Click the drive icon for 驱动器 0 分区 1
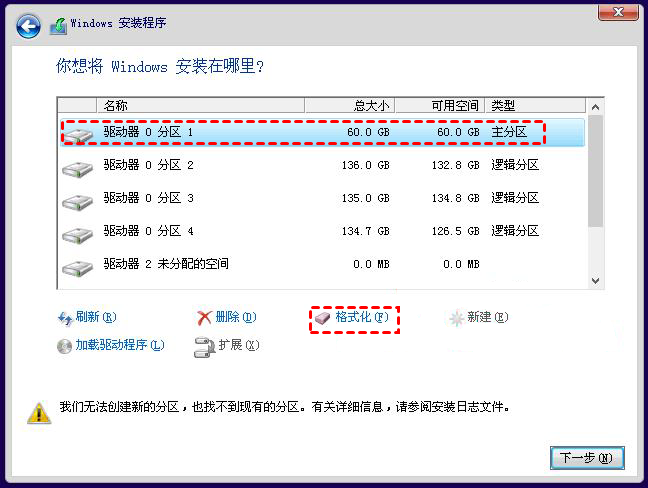Viewport: 648px width, 488px height. (x=77, y=135)
